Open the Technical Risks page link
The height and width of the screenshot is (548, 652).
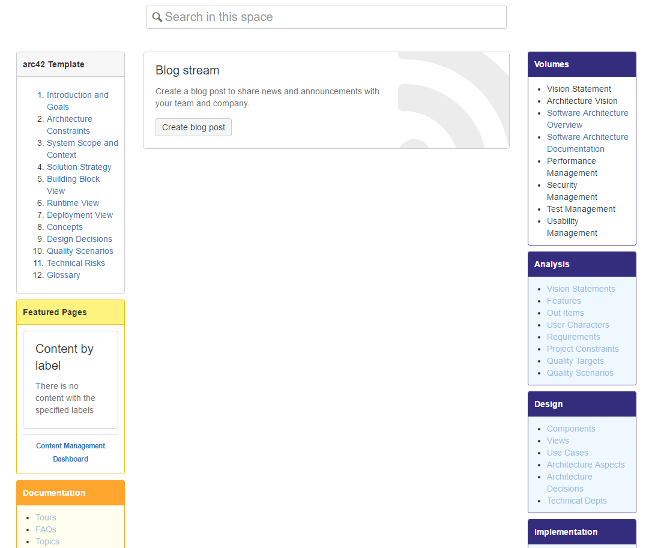click(76, 263)
